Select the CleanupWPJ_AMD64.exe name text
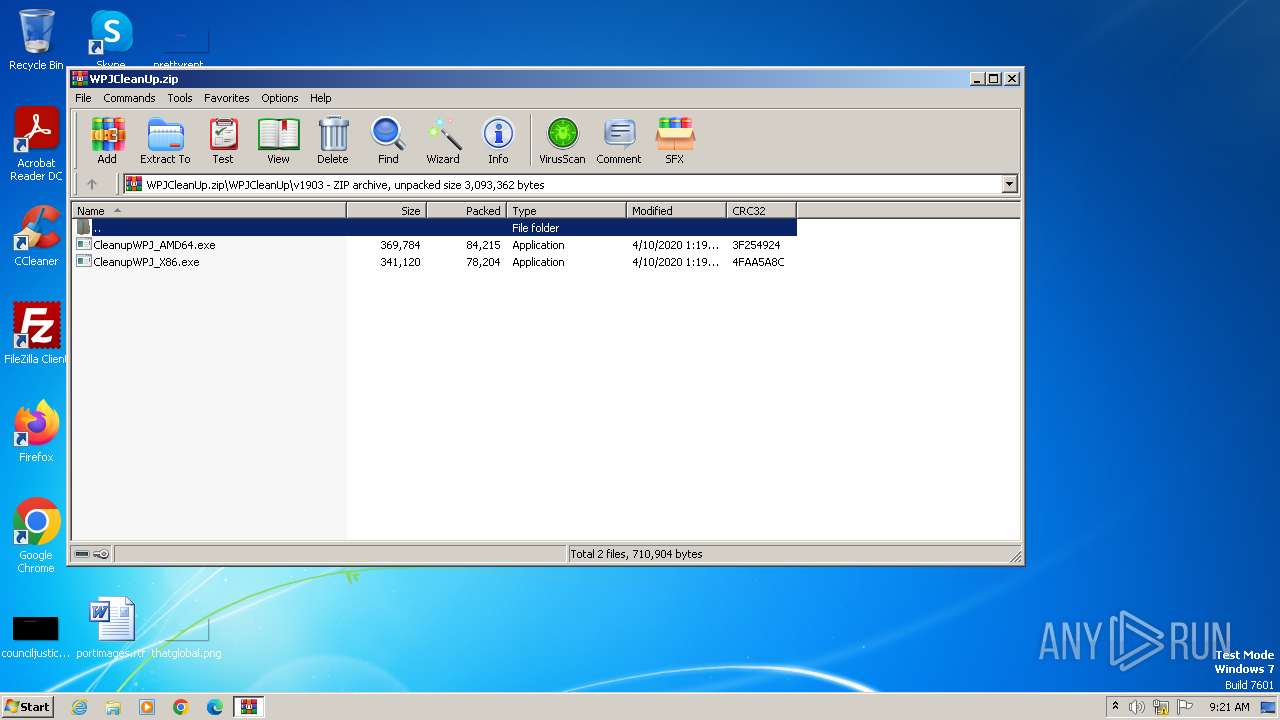Screen dimensions: 1280x720 point(154,245)
